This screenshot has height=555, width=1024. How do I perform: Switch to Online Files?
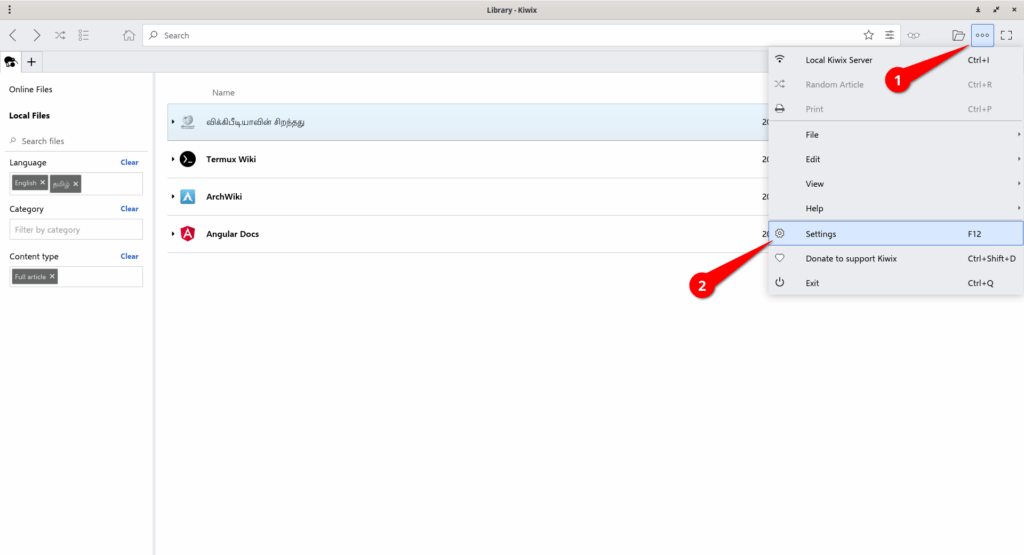click(x=31, y=89)
